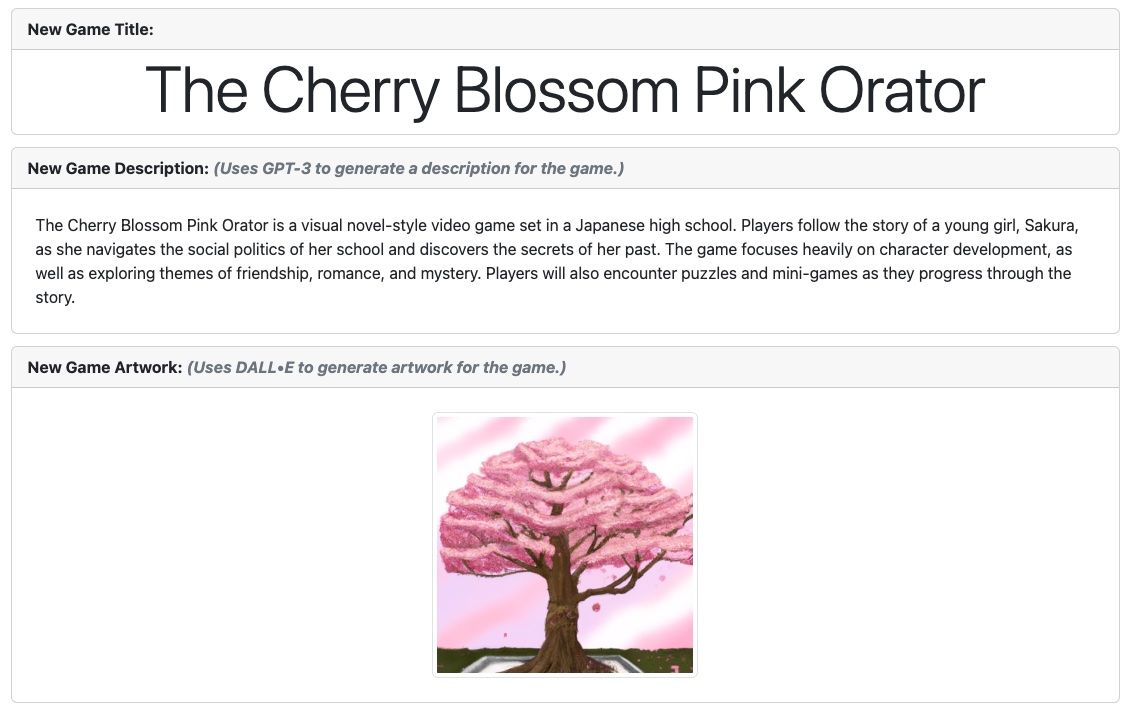Click the name "Sakura" in the description
Viewport: 1132px width, 710px height.
tap(1051, 225)
